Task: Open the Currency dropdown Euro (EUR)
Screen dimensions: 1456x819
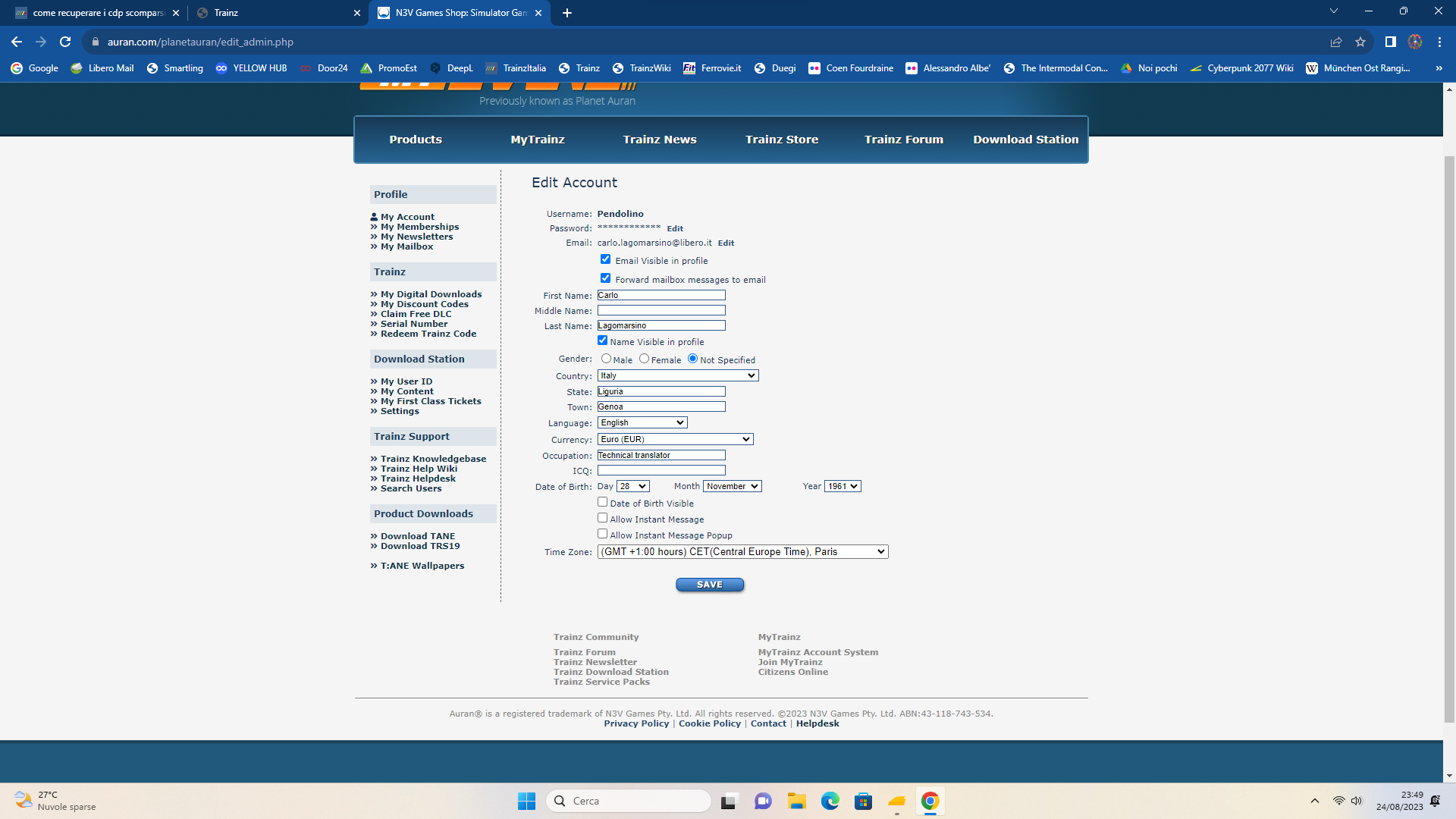Action: point(675,439)
